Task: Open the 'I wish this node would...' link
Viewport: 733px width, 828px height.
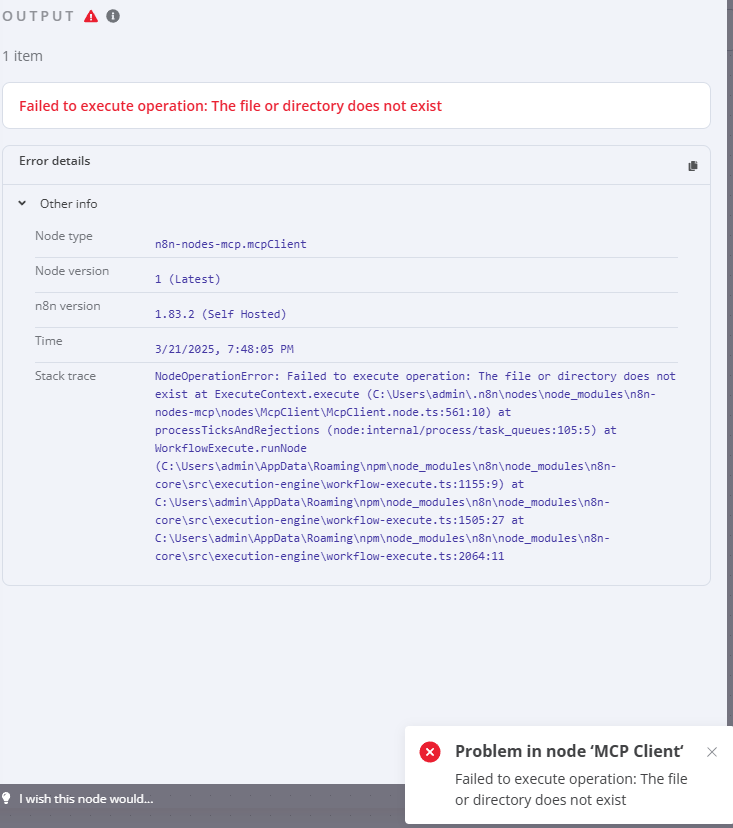Action: coord(86,798)
